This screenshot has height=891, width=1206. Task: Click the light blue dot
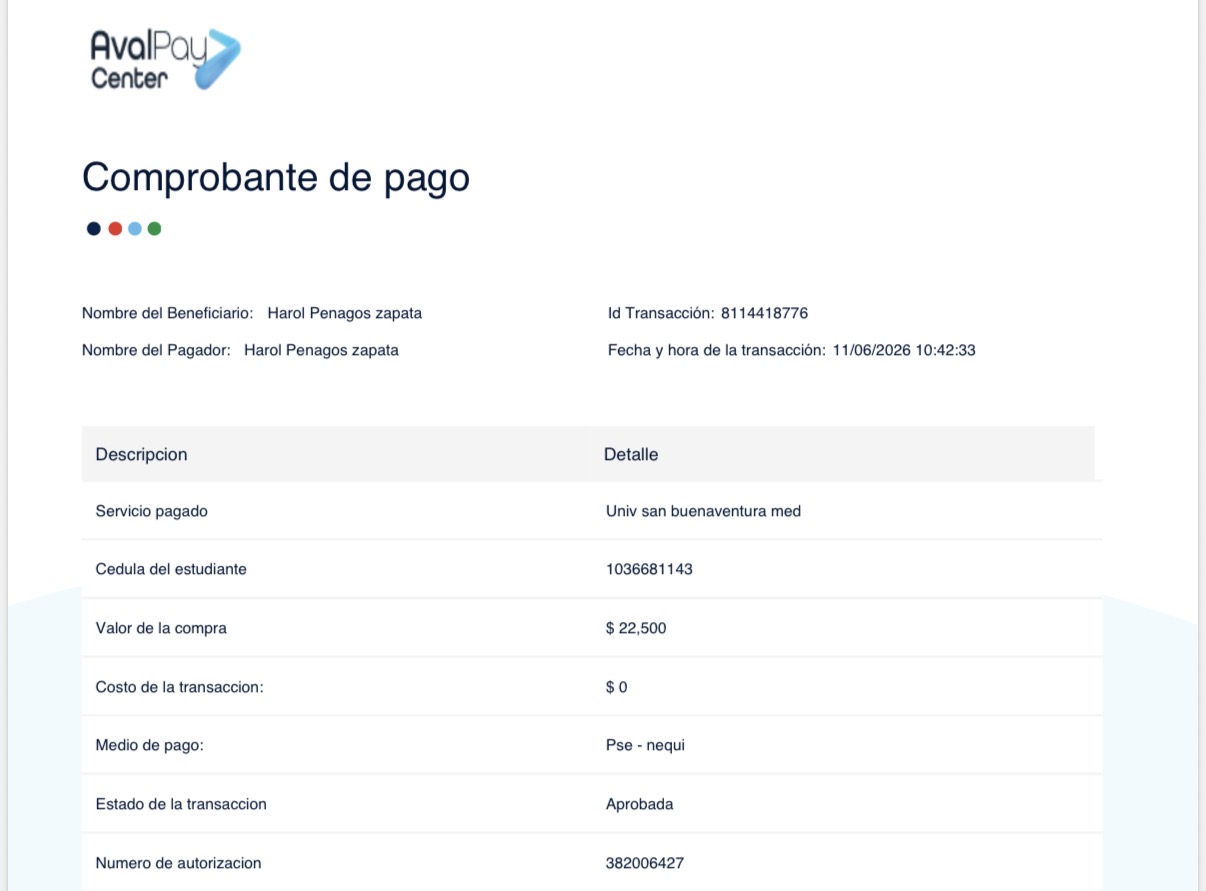tap(135, 229)
